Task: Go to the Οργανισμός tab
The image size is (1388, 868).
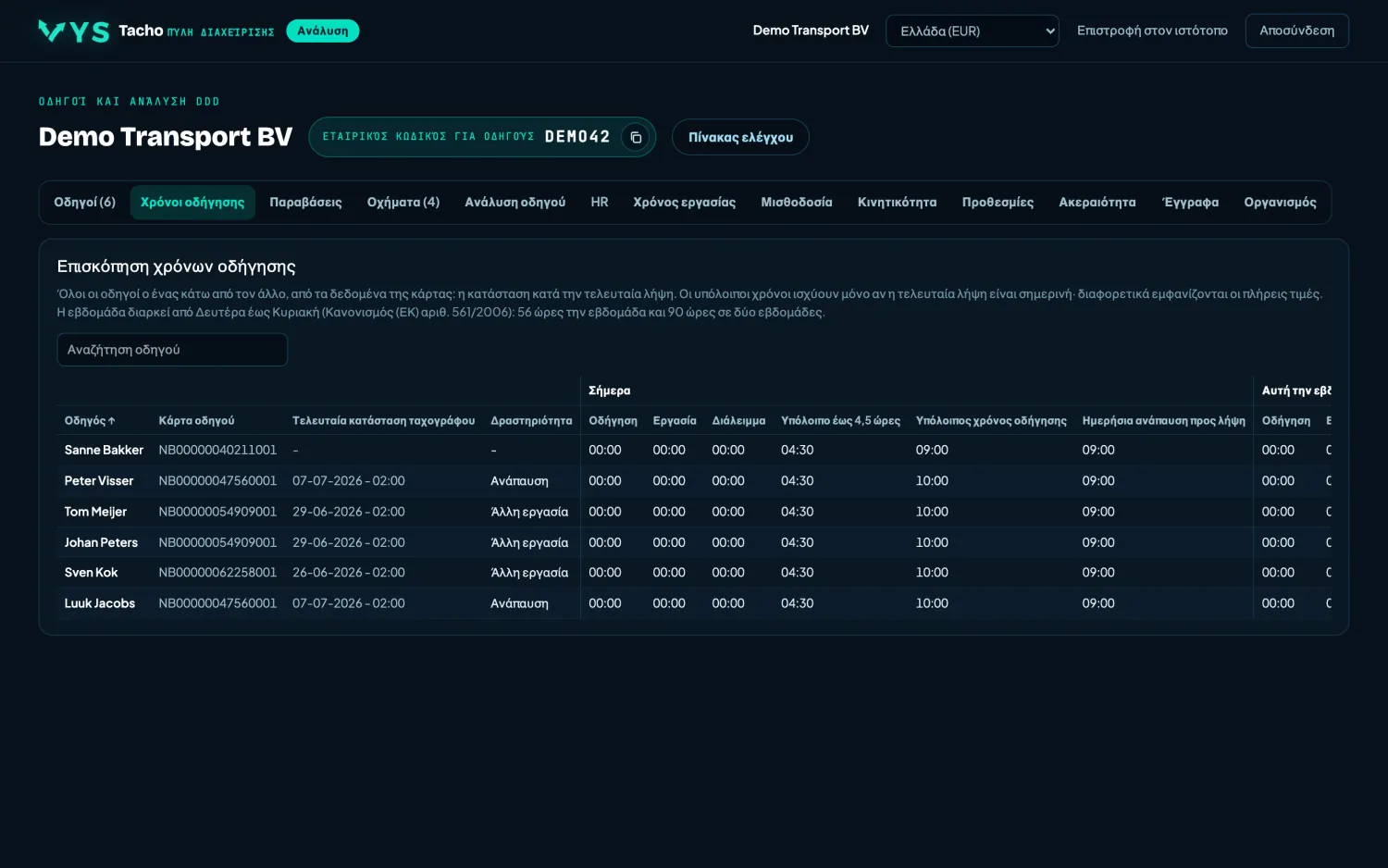Action: pyautogui.click(x=1280, y=203)
